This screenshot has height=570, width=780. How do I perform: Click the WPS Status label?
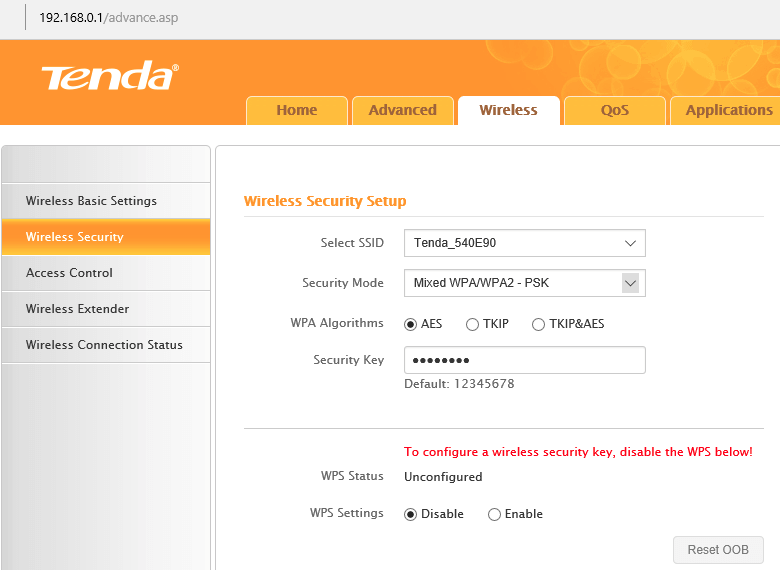point(352,476)
